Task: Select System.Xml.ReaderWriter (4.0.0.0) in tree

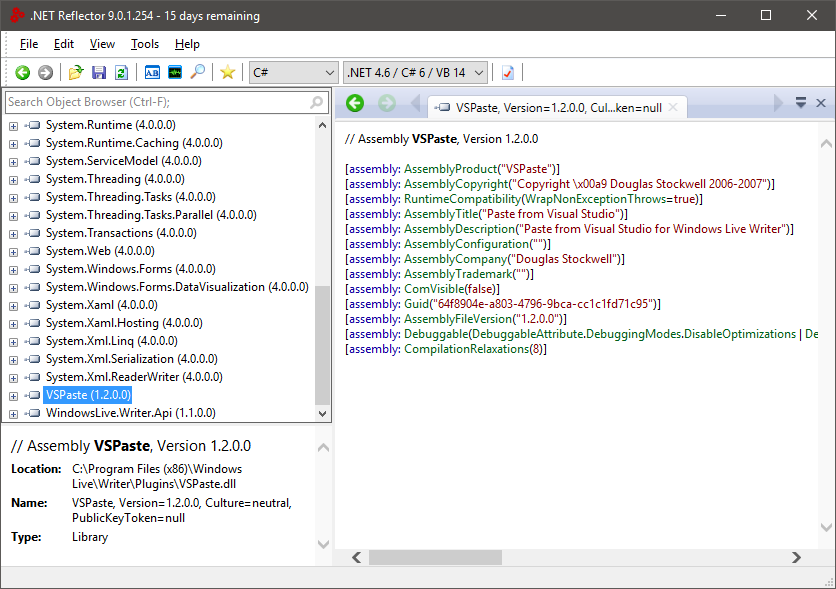Action: (x=134, y=377)
